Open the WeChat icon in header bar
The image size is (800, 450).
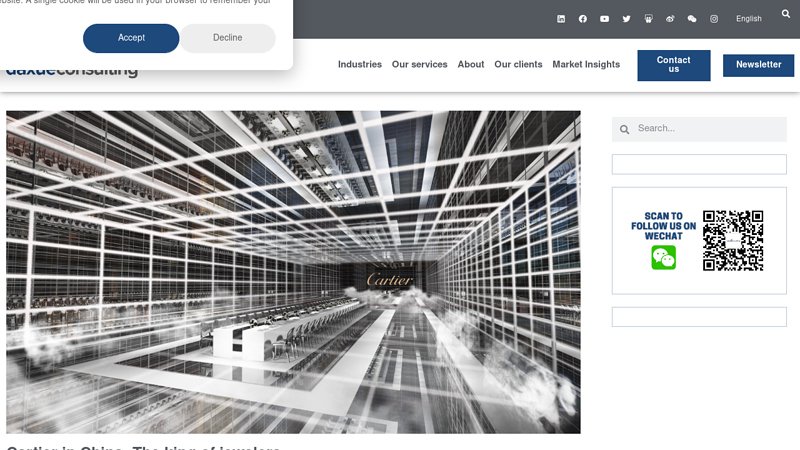pos(692,19)
